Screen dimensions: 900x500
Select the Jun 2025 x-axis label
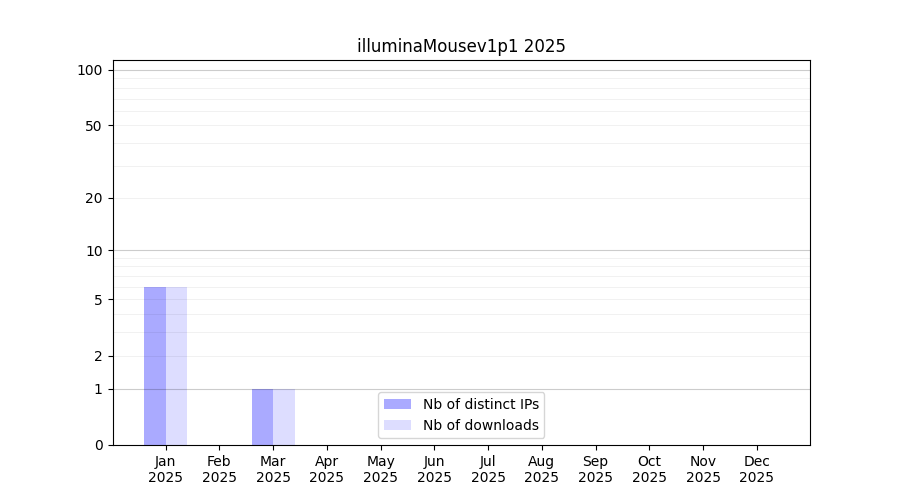[x=434, y=469]
